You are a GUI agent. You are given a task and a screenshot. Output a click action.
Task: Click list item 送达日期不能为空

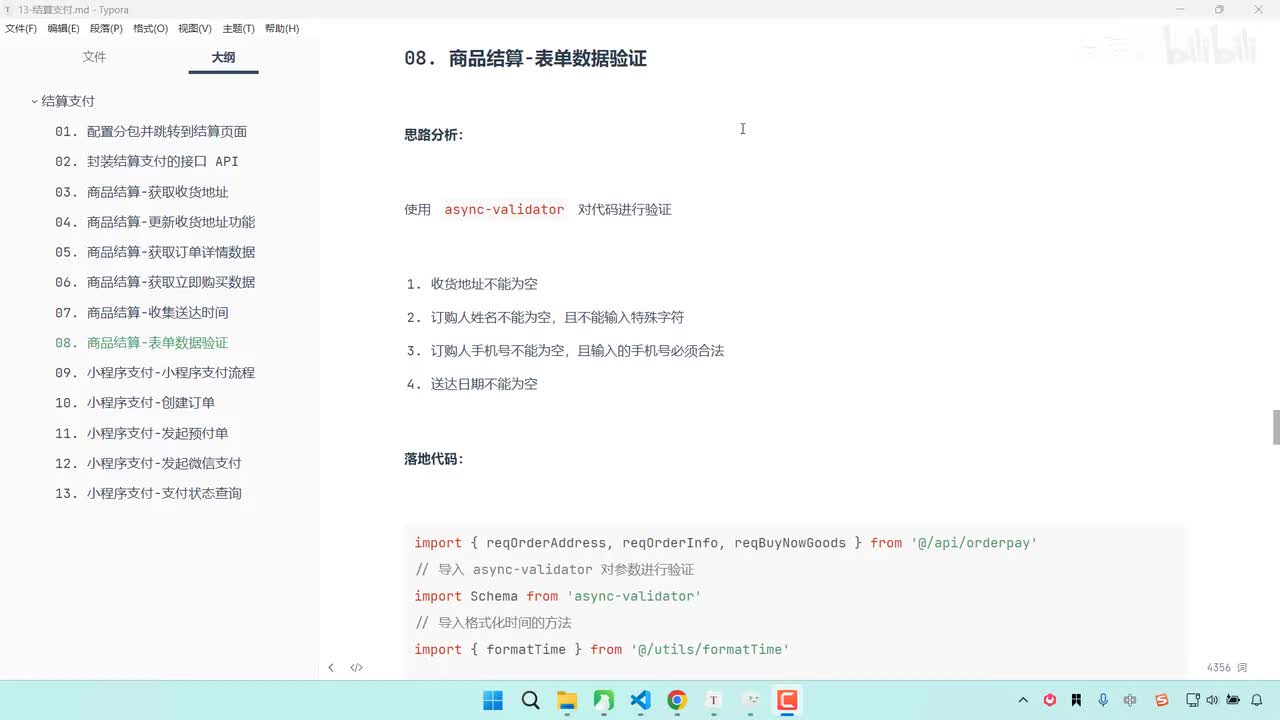pyautogui.click(x=484, y=384)
